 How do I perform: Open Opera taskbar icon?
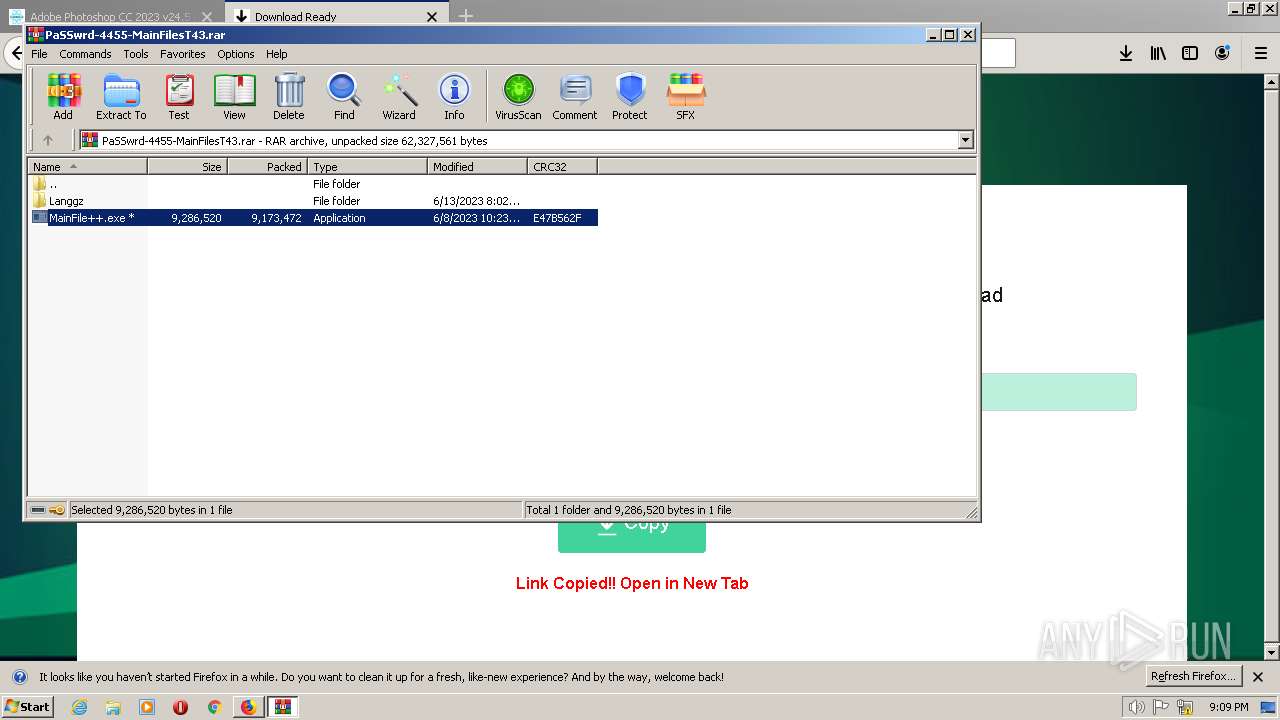pos(180,707)
